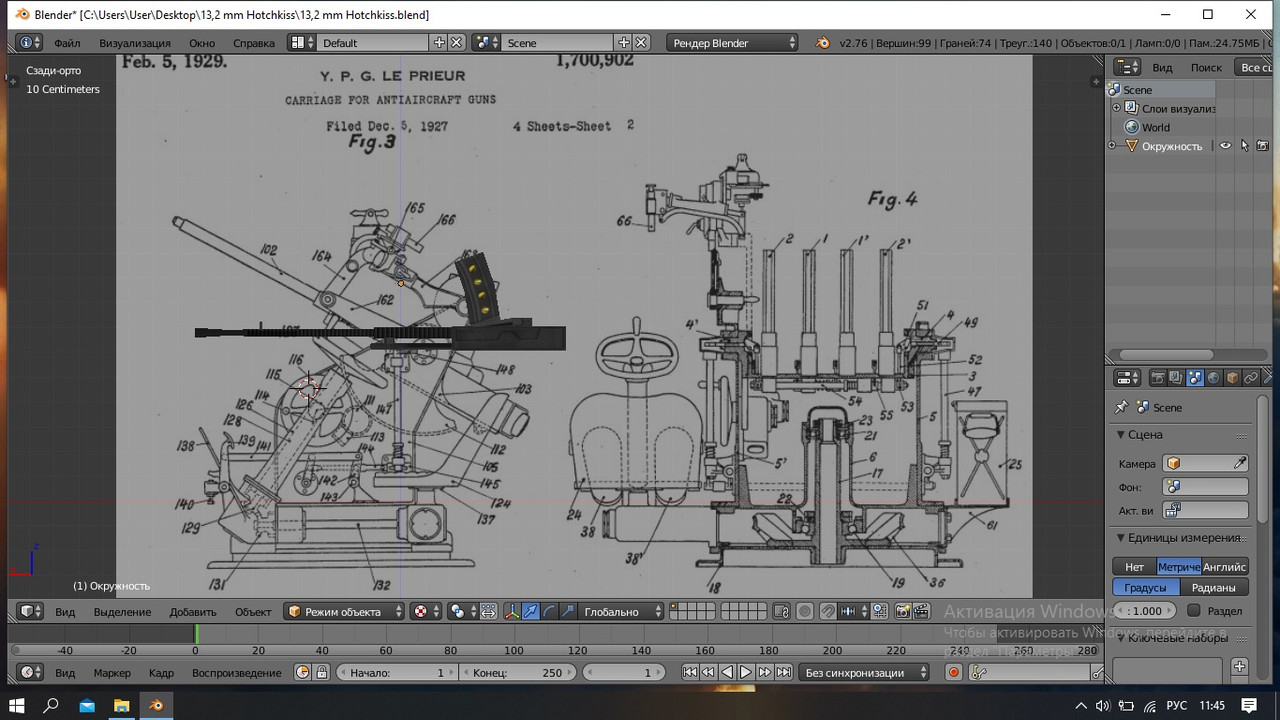Toggle selectability cursor for Окружность

point(1244,146)
